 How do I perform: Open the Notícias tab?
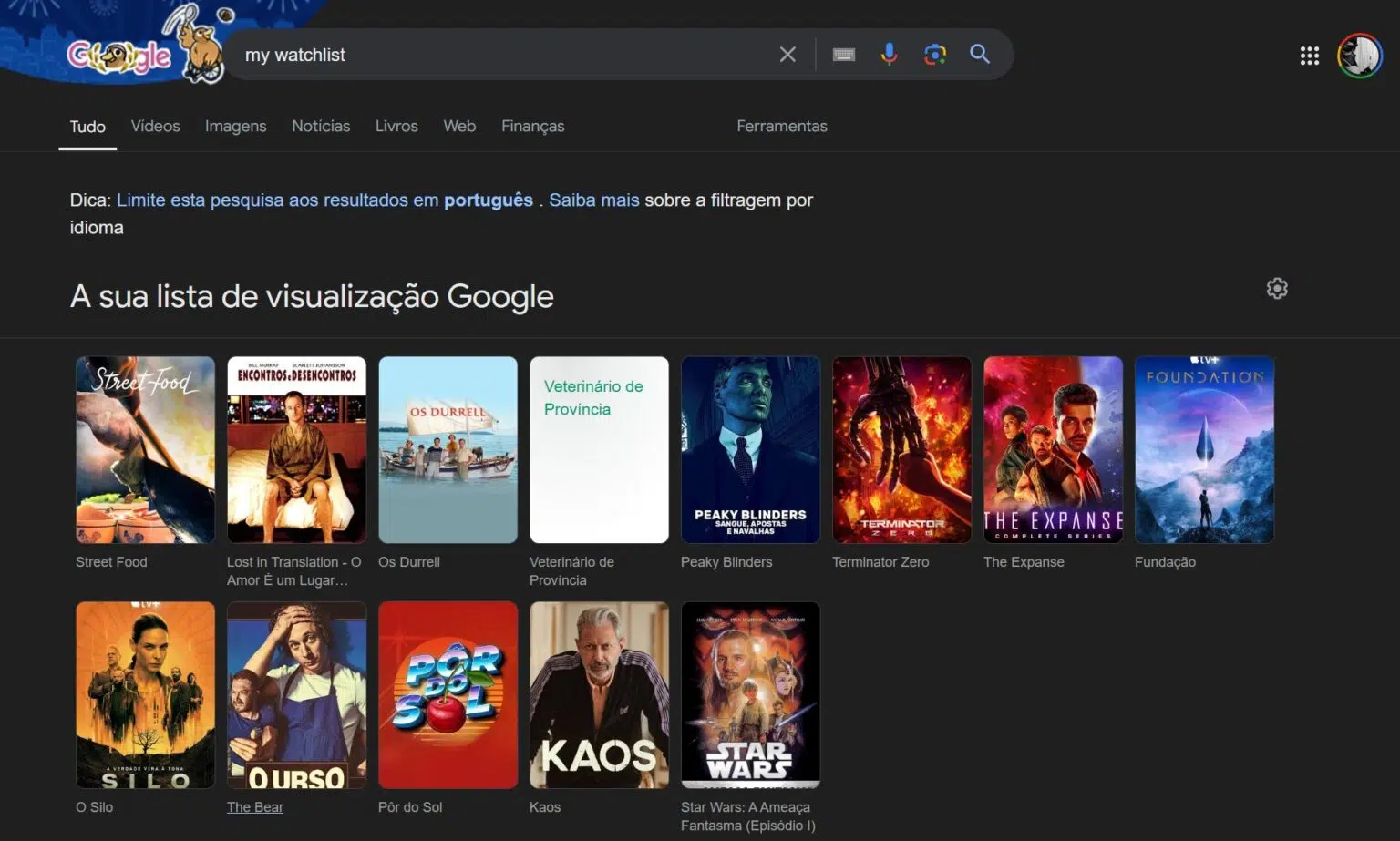tap(321, 126)
